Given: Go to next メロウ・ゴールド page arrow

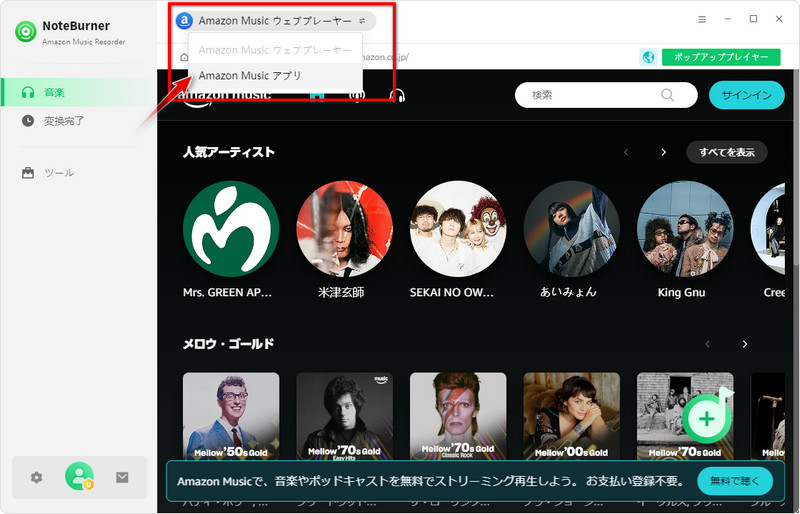Looking at the screenshot, I should (x=745, y=344).
